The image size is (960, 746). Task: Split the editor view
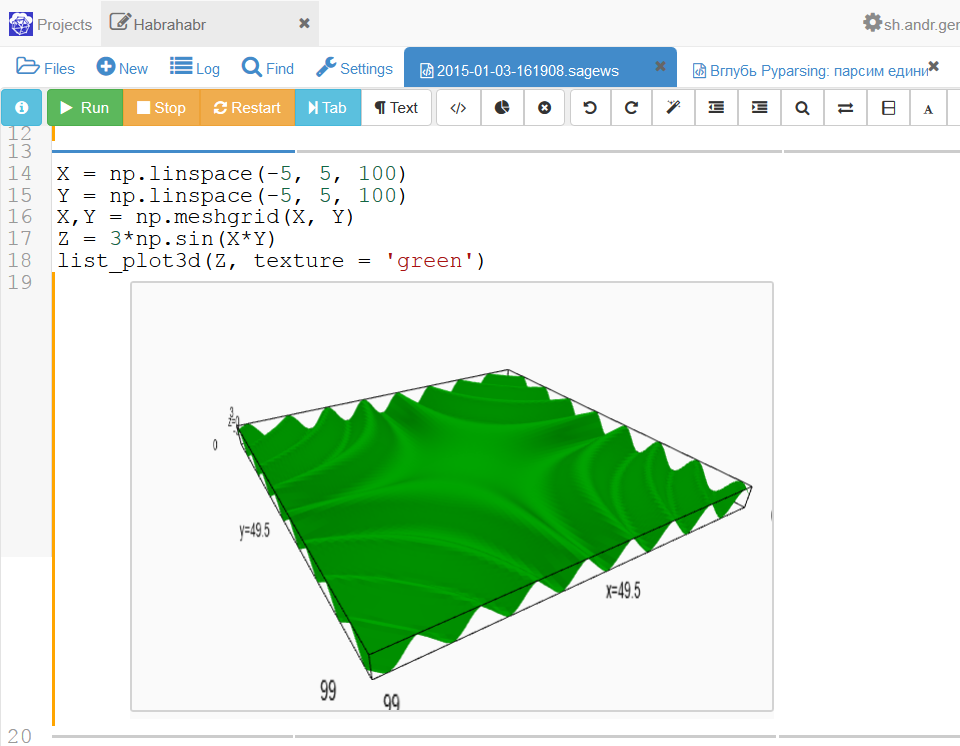888,108
